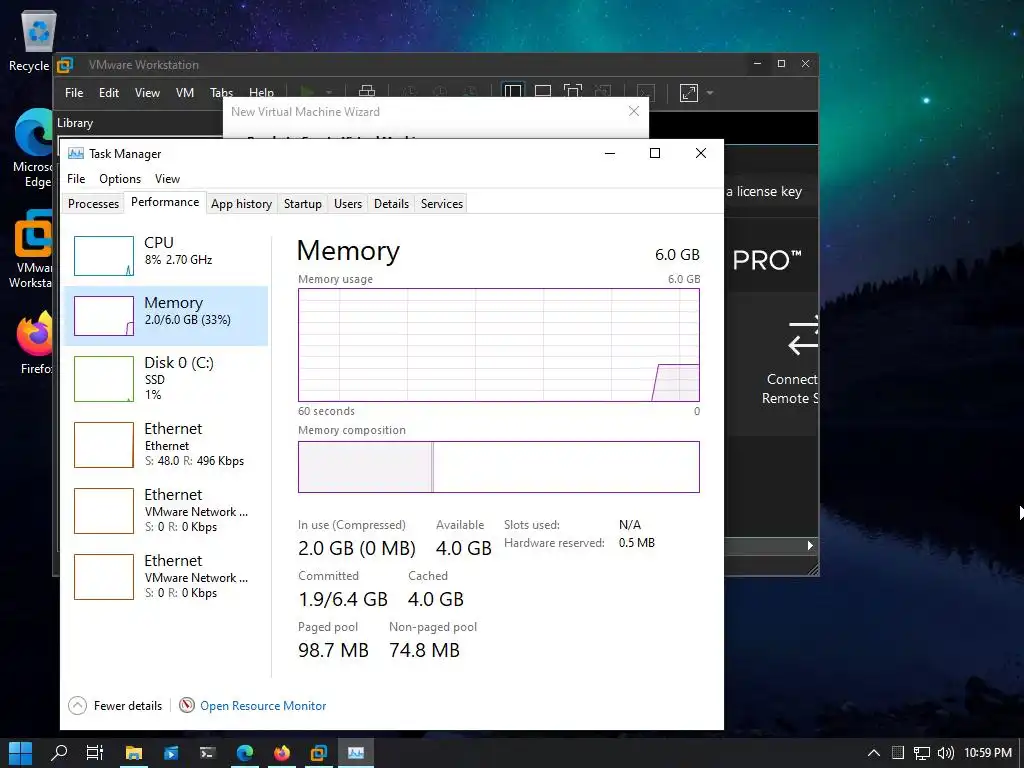This screenshot has height=768, width=1024.
Task: Click the send Ctrl+Alt+Del icon in VMware toolbar
Action: [x=367, y=92]
